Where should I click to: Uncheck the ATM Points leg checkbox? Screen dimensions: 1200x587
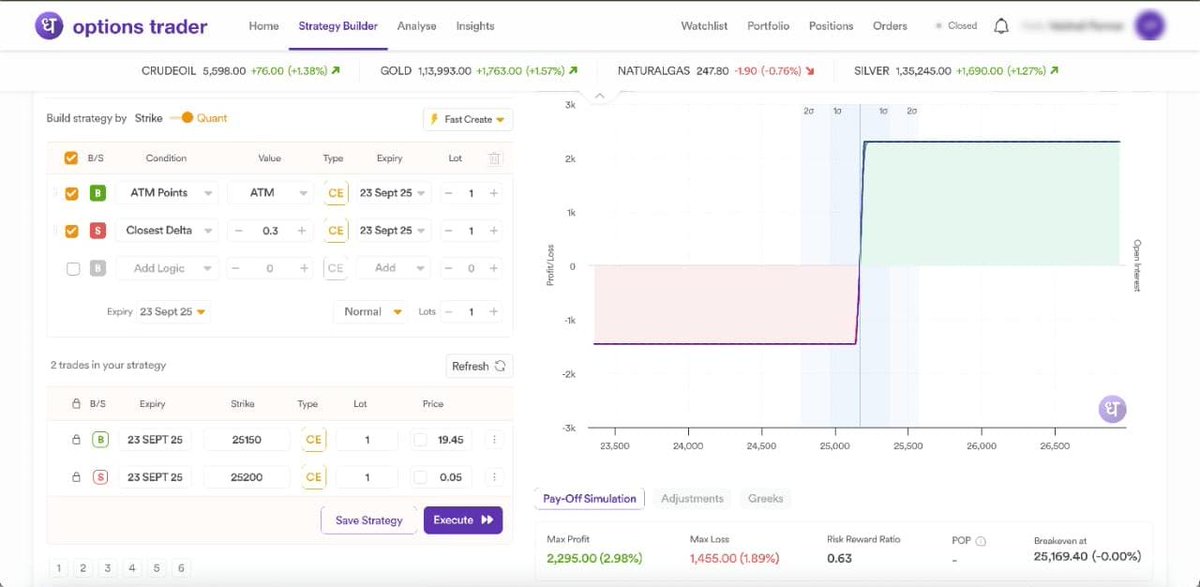(x=72, y=193)
